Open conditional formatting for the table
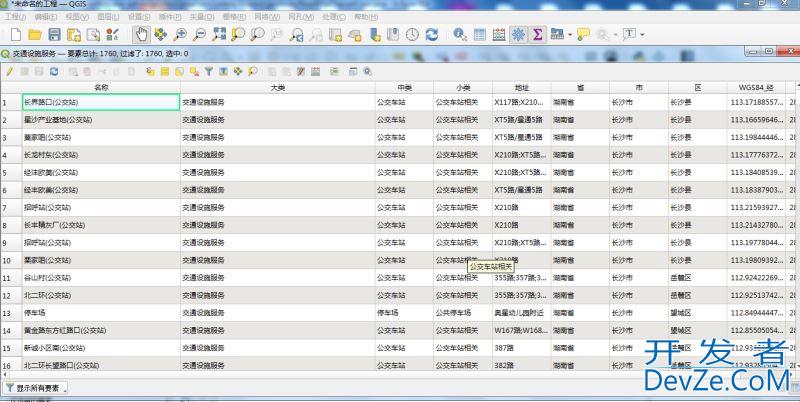Screen dimensions: 800x402 point(334,71)
